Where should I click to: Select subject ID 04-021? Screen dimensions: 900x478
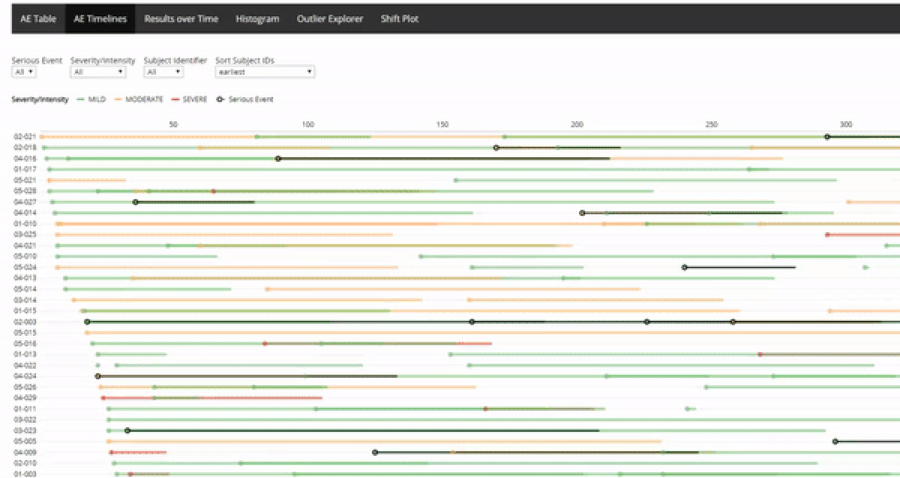coord(25,246)
